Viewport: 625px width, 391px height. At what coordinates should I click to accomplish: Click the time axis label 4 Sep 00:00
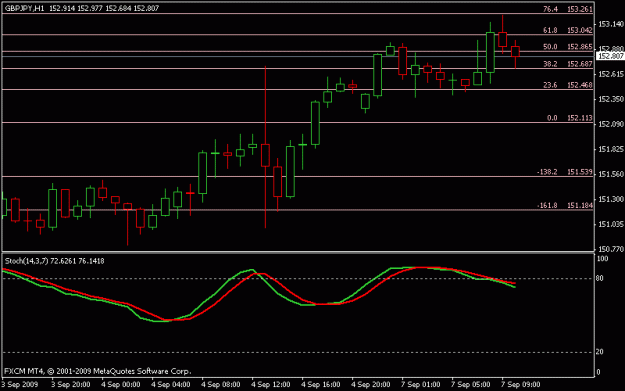121,385
